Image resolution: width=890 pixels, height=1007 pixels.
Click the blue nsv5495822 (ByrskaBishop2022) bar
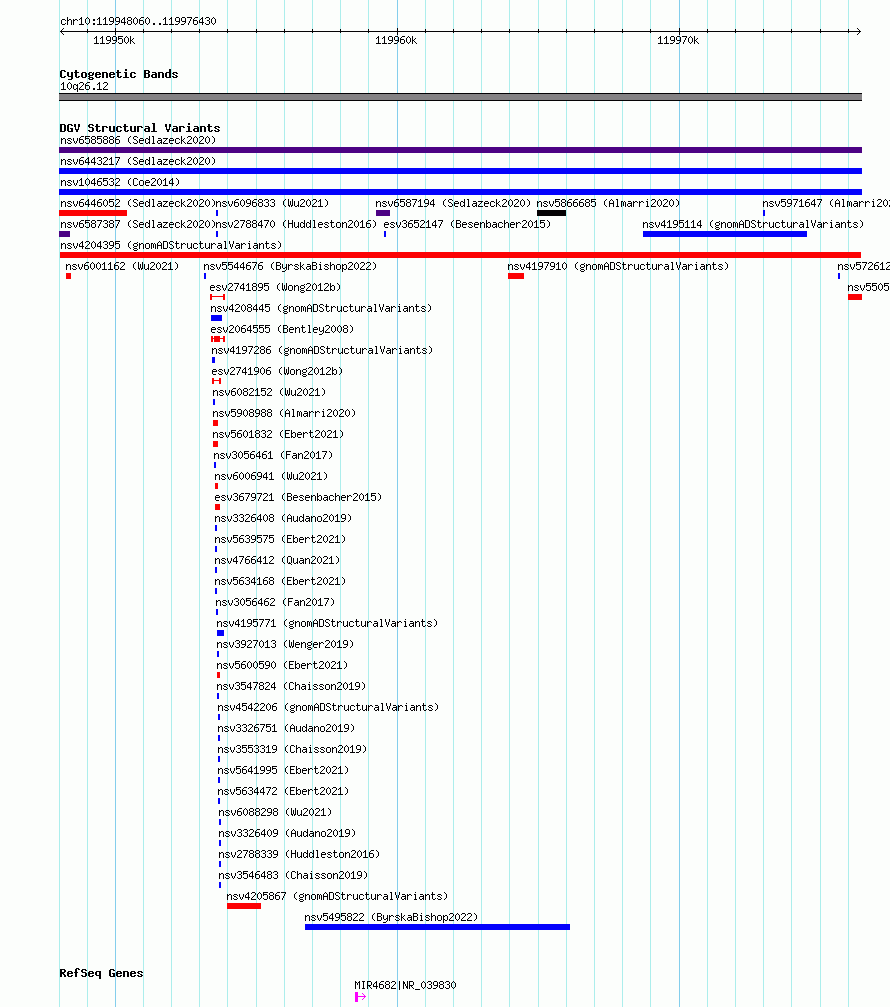click(437, 927)
